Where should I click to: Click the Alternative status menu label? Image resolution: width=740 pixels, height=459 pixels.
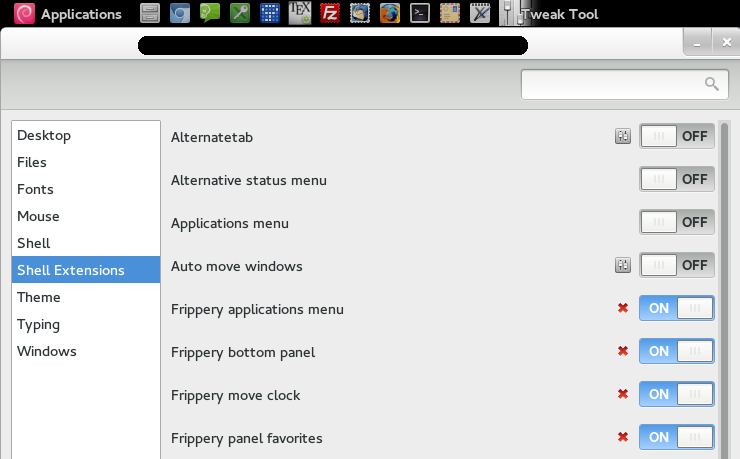(x=249, y=180)
